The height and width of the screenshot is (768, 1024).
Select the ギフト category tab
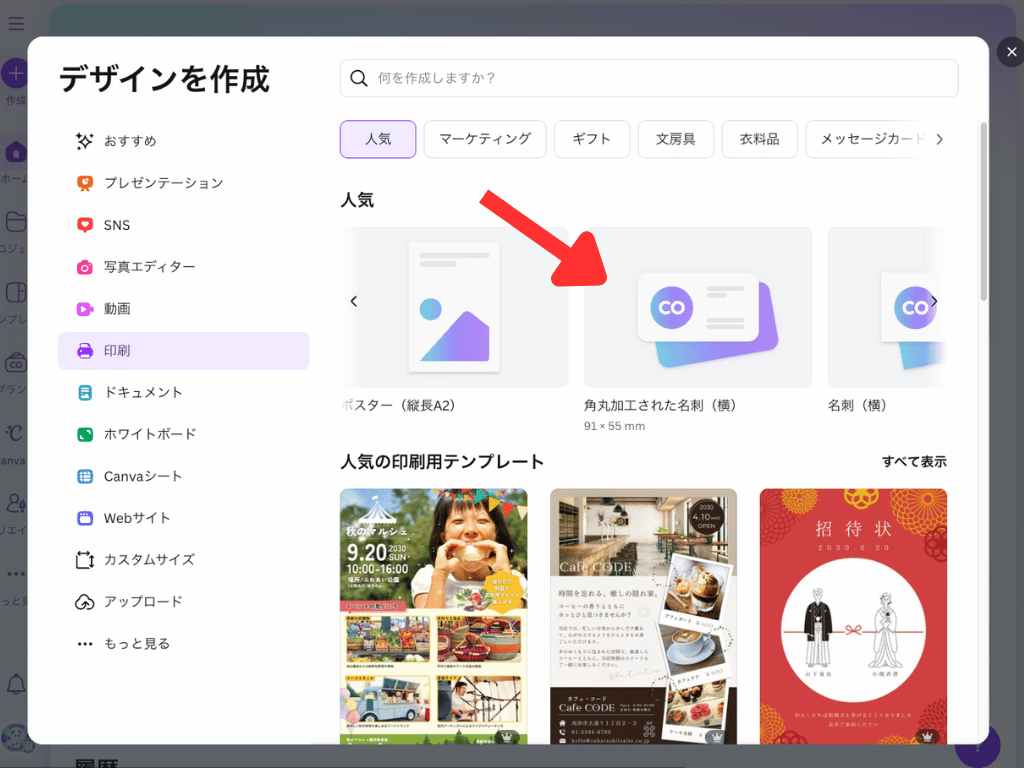[x=592, y=139]
